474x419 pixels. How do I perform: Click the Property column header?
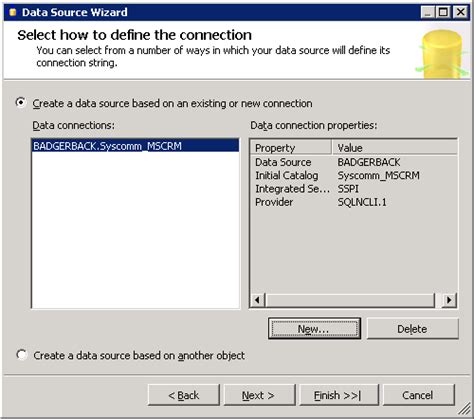click(291, 147)
